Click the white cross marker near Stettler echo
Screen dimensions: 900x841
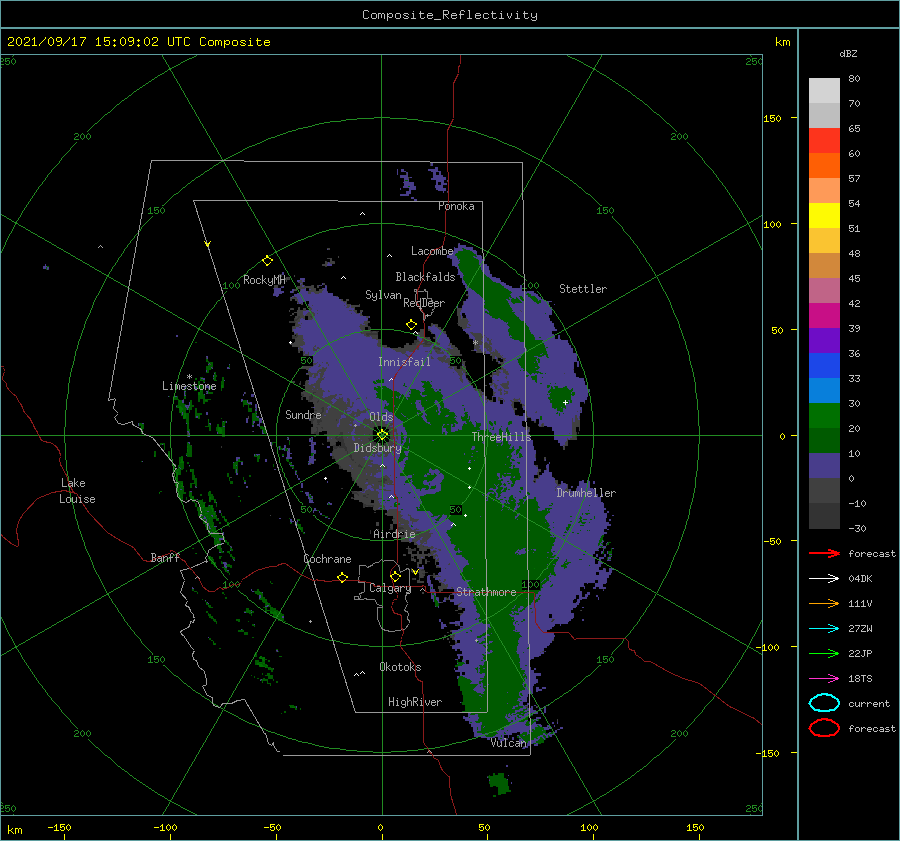pyautogui.click(x=565, y=402)
